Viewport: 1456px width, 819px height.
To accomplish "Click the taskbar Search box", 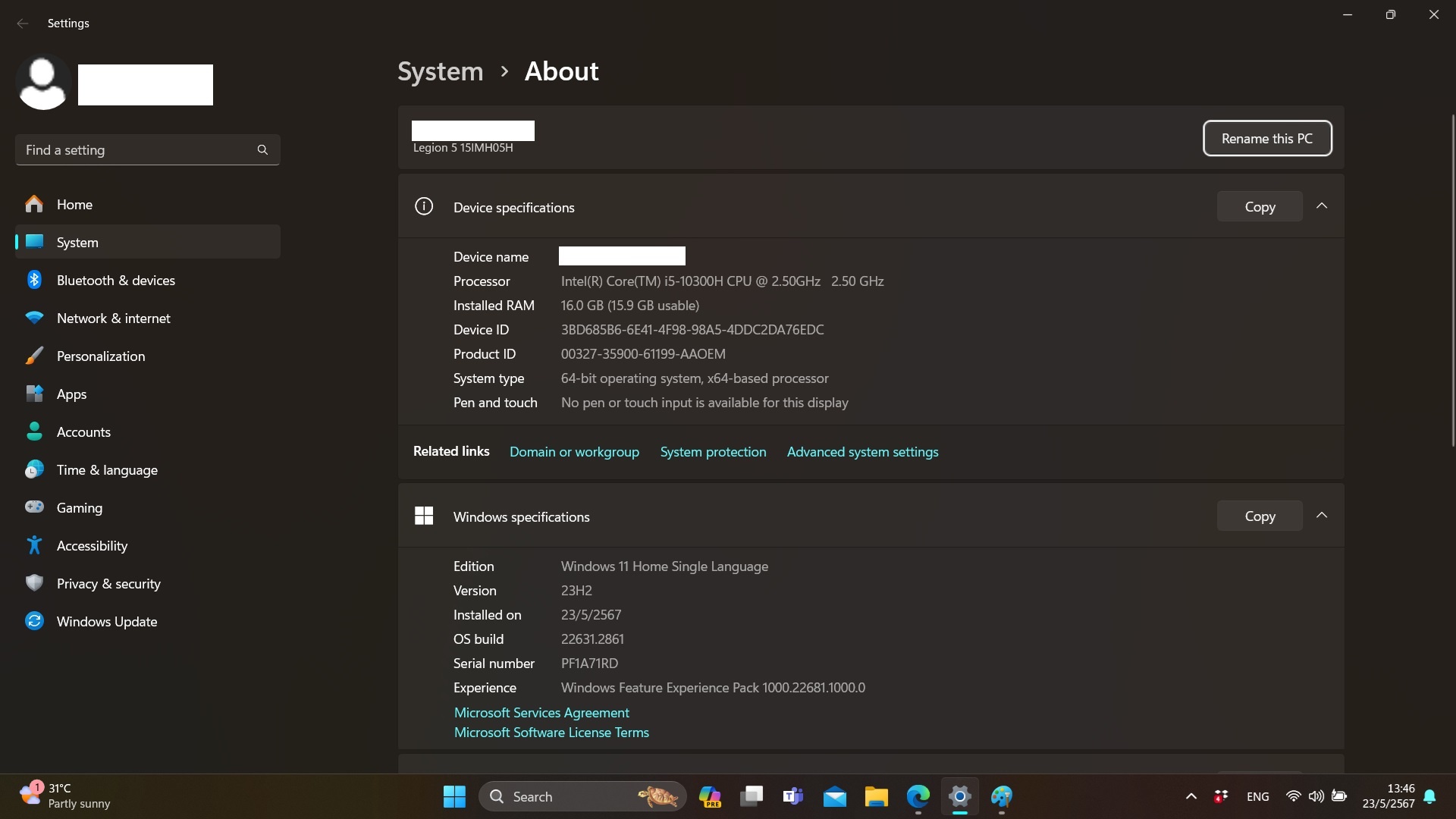I will point(582,796).
